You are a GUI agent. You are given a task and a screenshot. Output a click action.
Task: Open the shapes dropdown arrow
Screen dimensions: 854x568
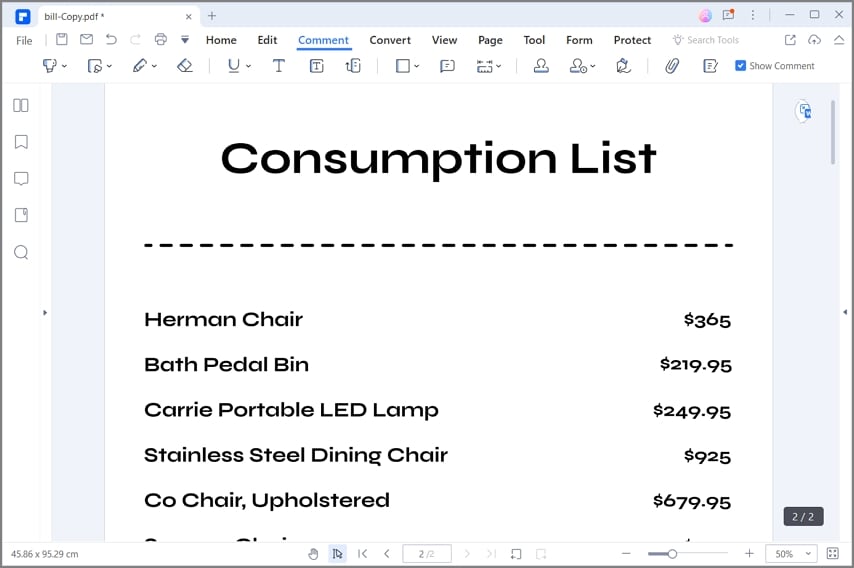tap(417, 66)
